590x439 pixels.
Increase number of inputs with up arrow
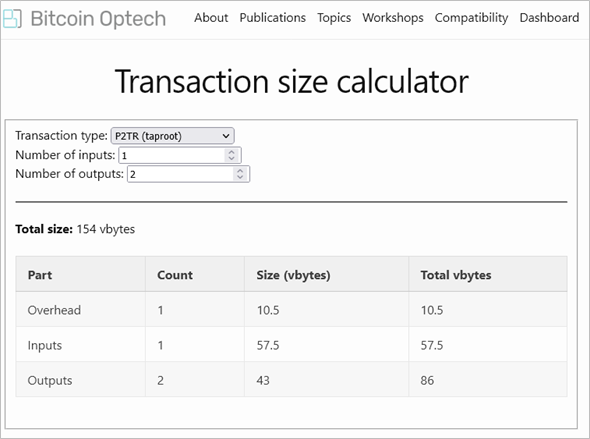pos(231,152)
